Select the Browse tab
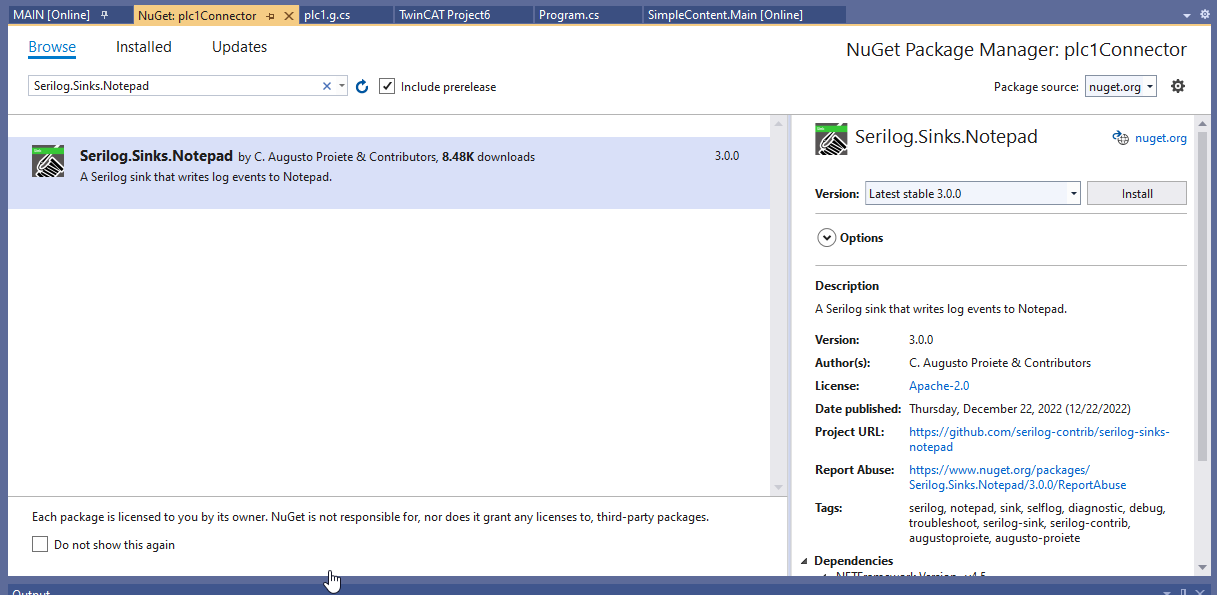Viewport: 1217px width, 595px height. tap(52, 47)
